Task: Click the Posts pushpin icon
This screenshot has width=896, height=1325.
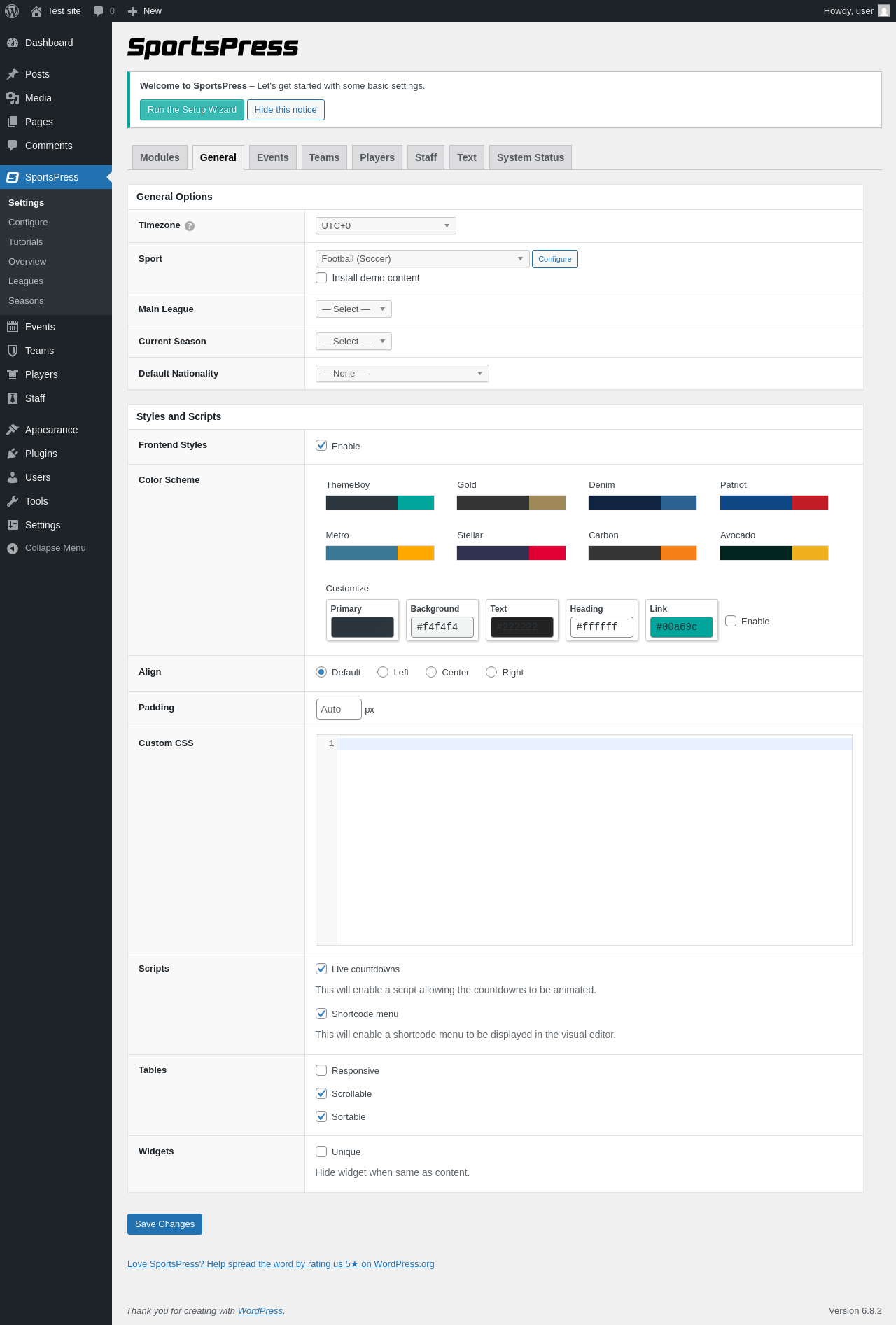Action: pyautogui.click(x=13, y=74)
